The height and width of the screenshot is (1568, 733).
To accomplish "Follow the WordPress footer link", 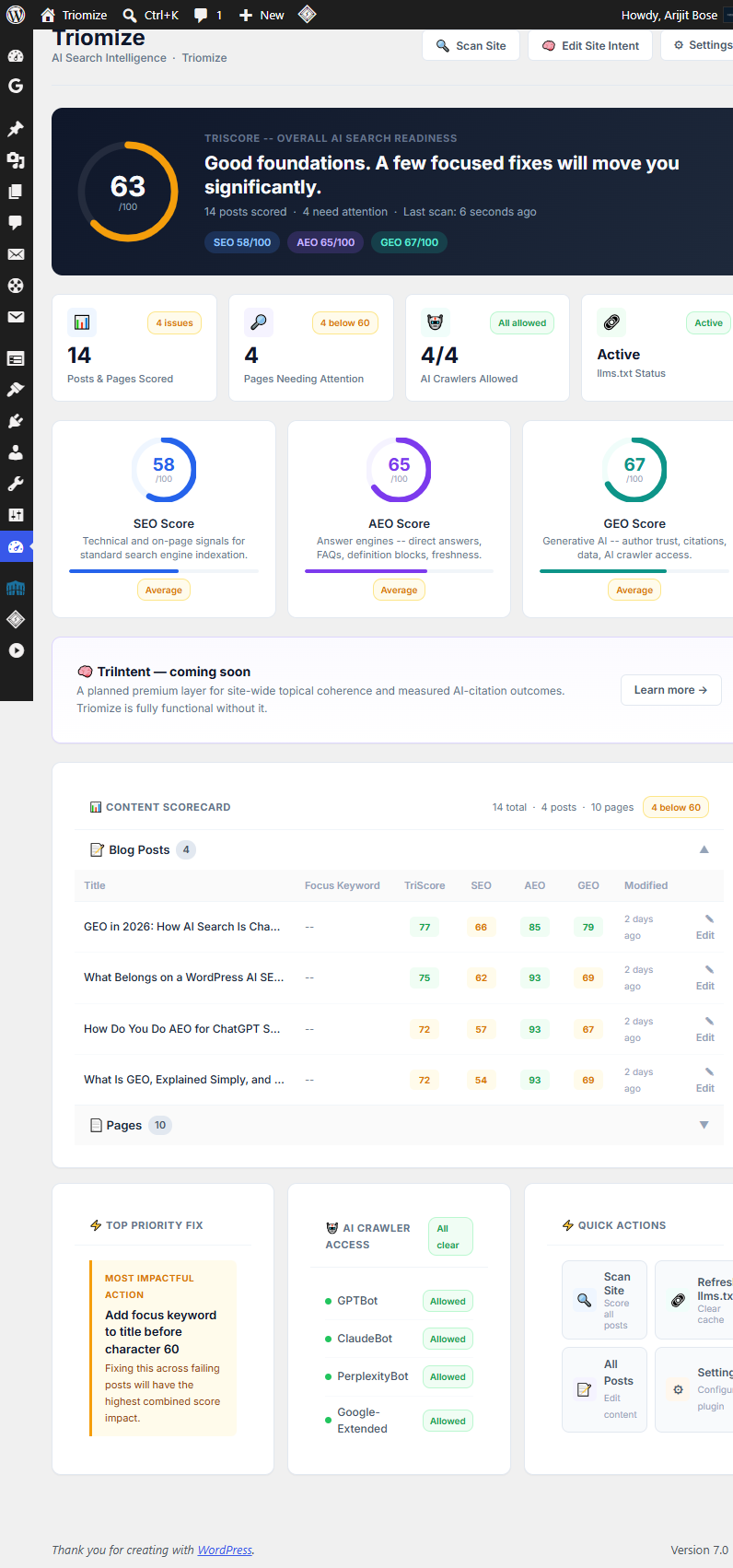I will (x=225, y=1550).
